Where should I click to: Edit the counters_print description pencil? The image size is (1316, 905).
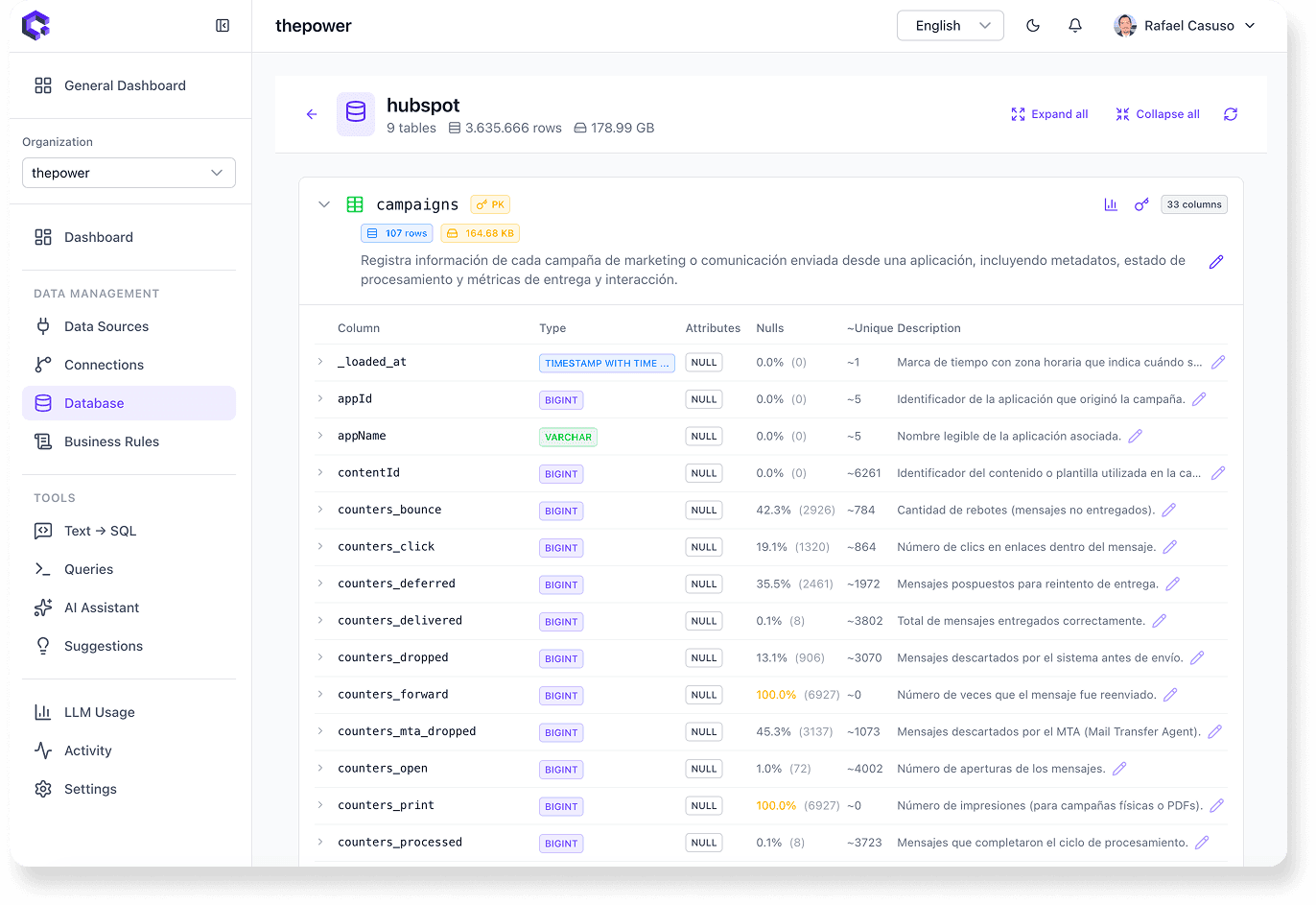tap(1217, 806)
